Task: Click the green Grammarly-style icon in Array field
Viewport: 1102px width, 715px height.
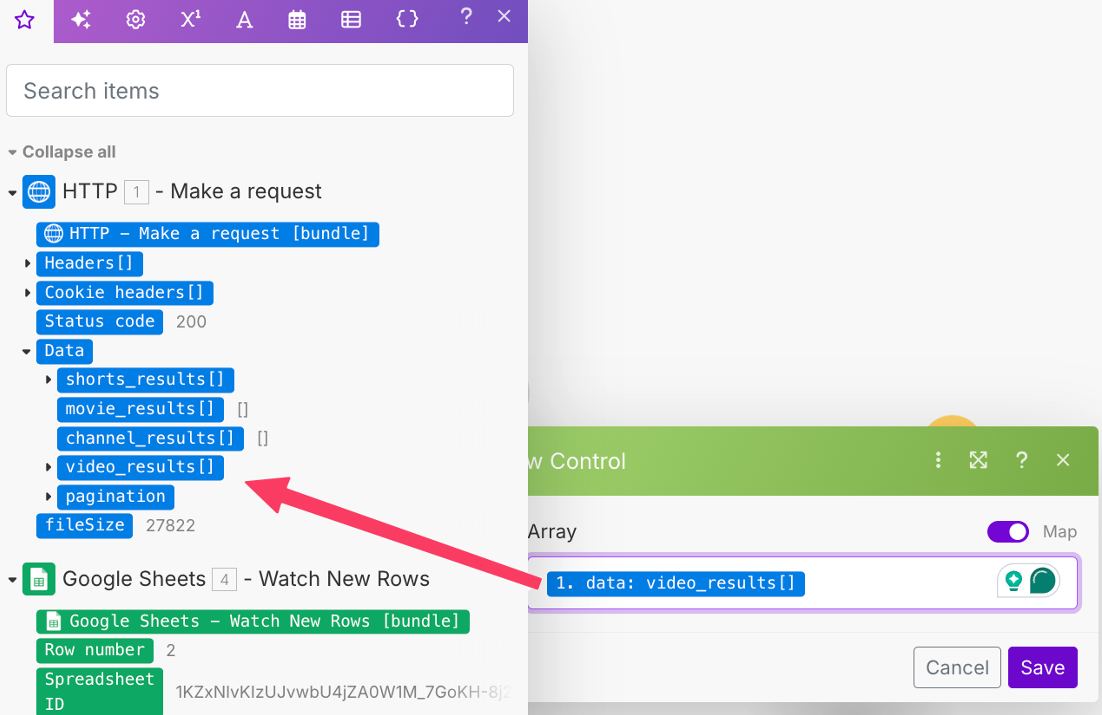Action: tap(1042, 581)
